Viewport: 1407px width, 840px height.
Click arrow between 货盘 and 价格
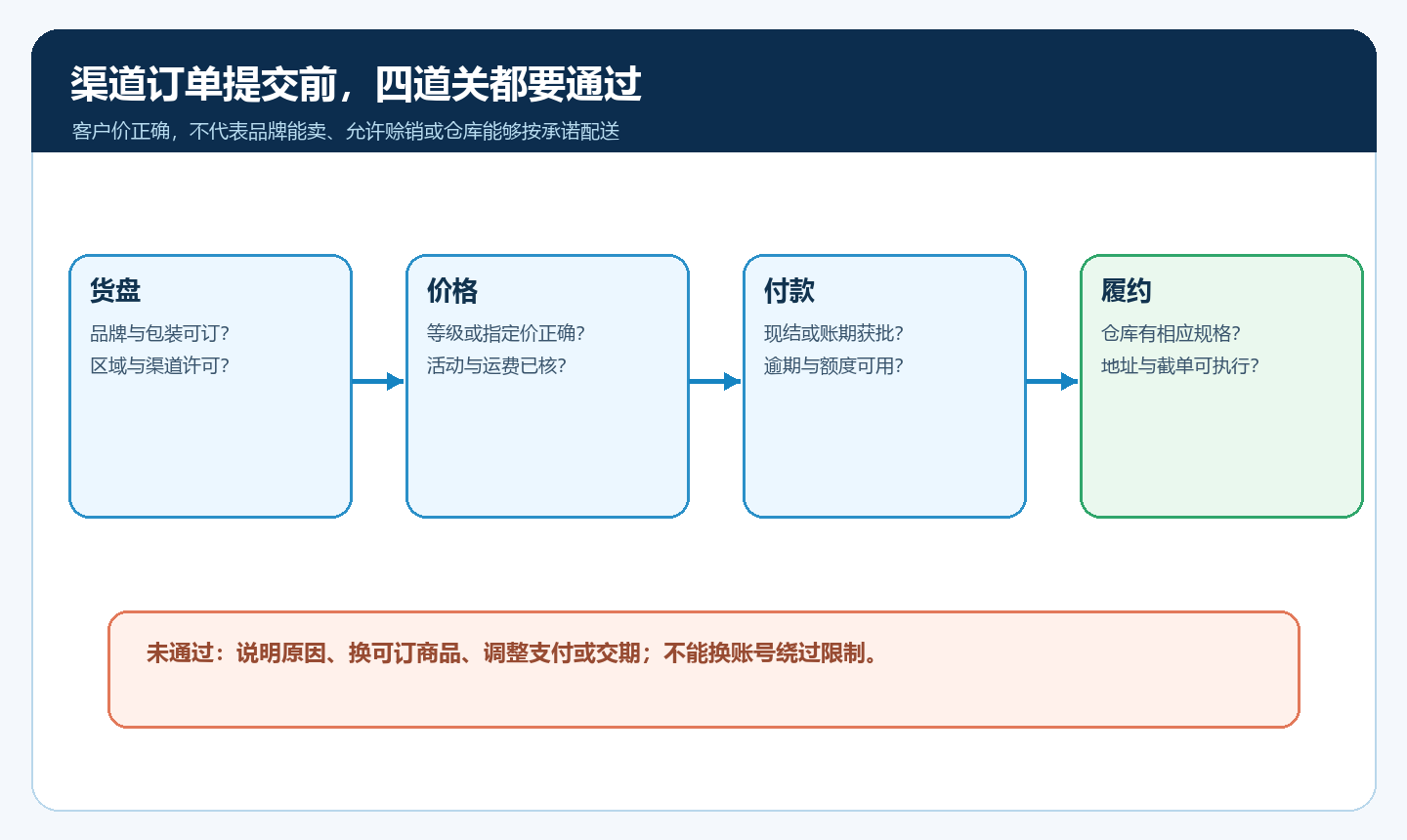378,381
